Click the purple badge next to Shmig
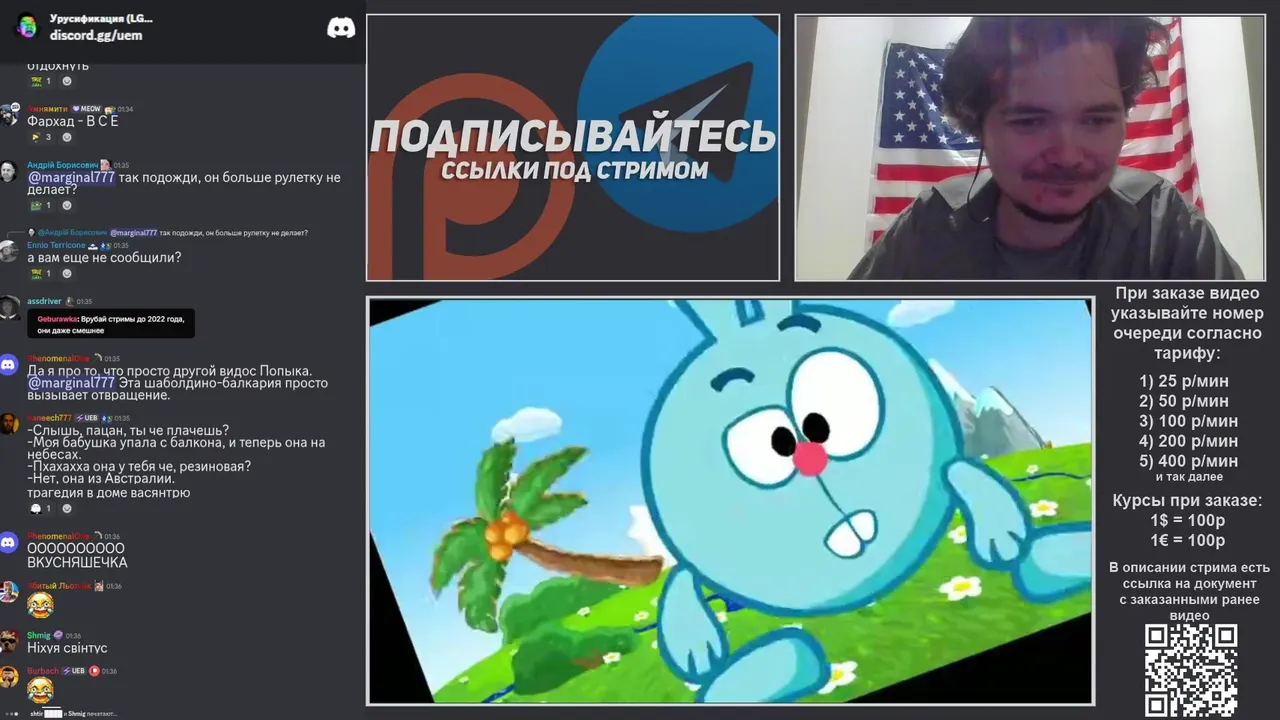1280x720 pixels. (58, 635)
